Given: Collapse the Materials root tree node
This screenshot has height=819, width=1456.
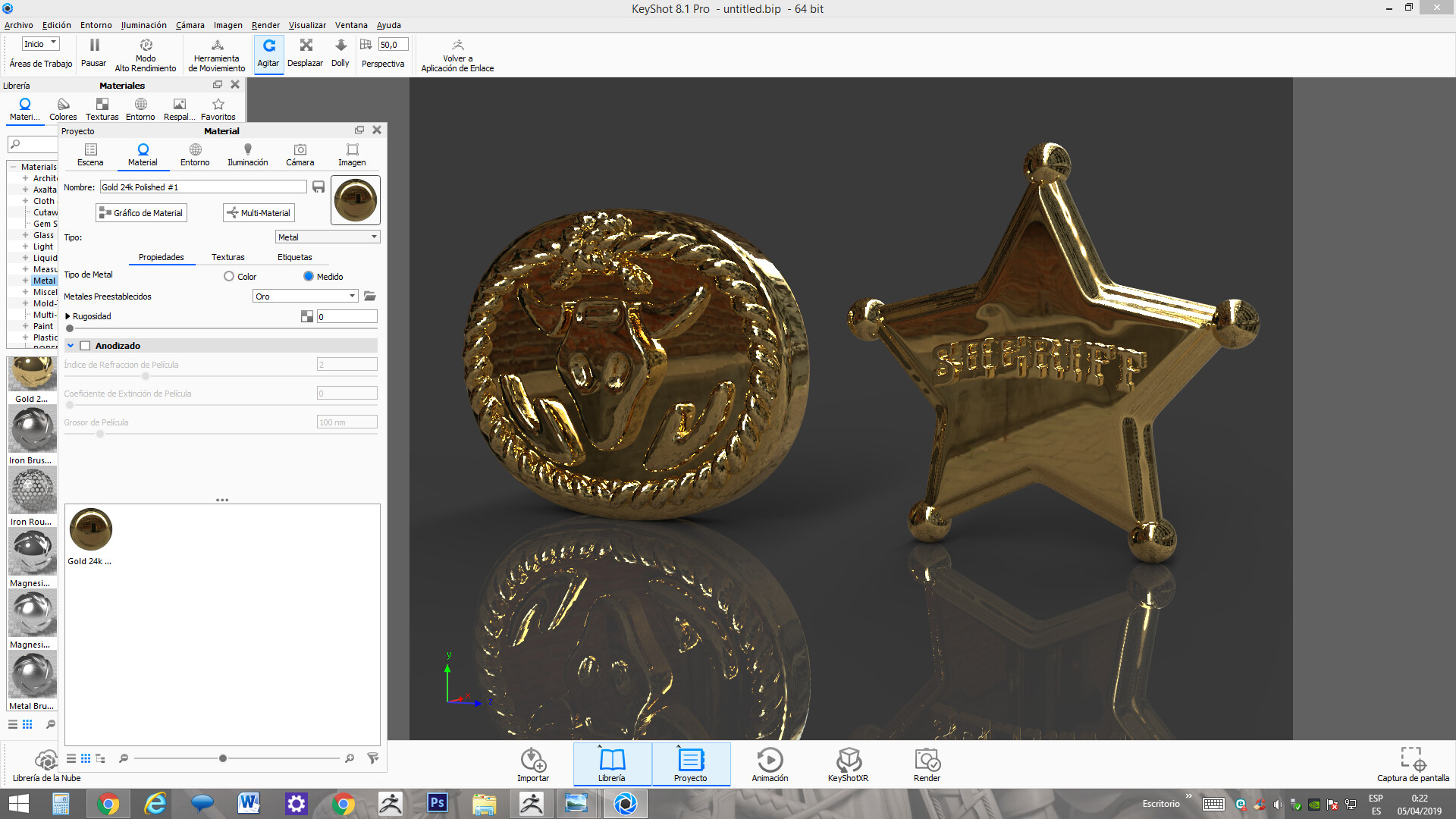Looking at the screenshot, I should point(14,167).
